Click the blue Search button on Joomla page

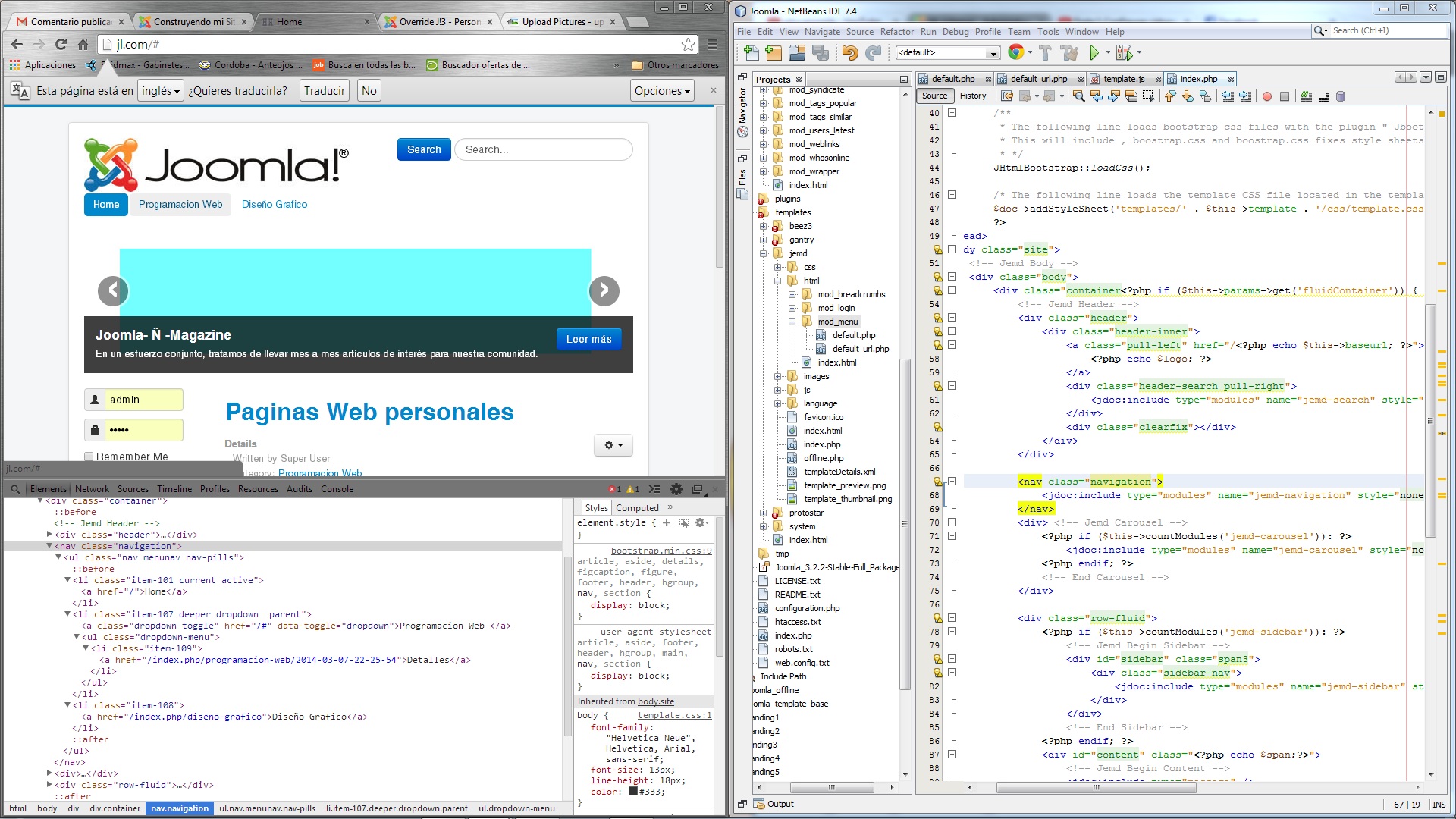coord(424,149)
